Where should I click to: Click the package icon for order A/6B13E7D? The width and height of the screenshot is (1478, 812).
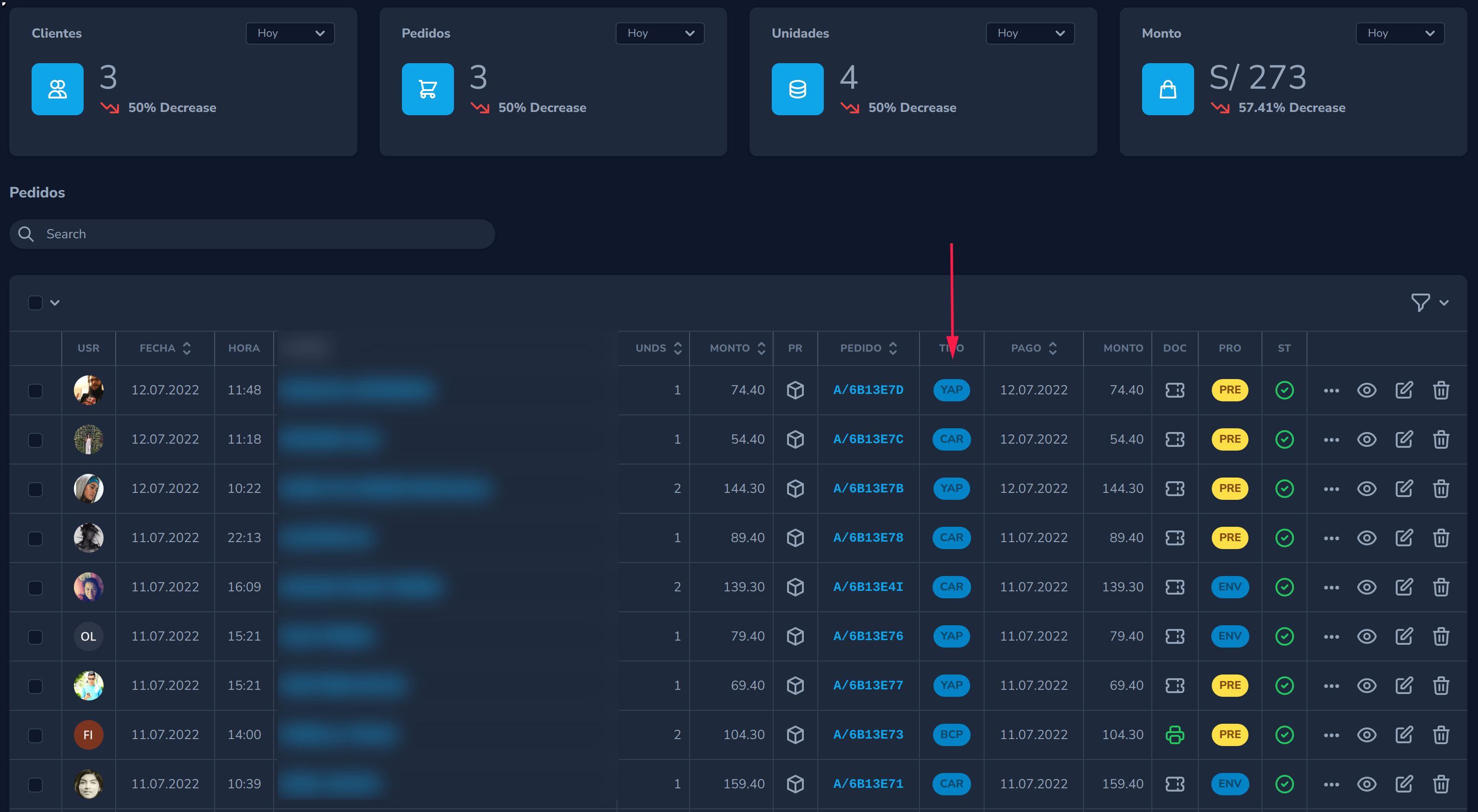(x=795, y=390)
